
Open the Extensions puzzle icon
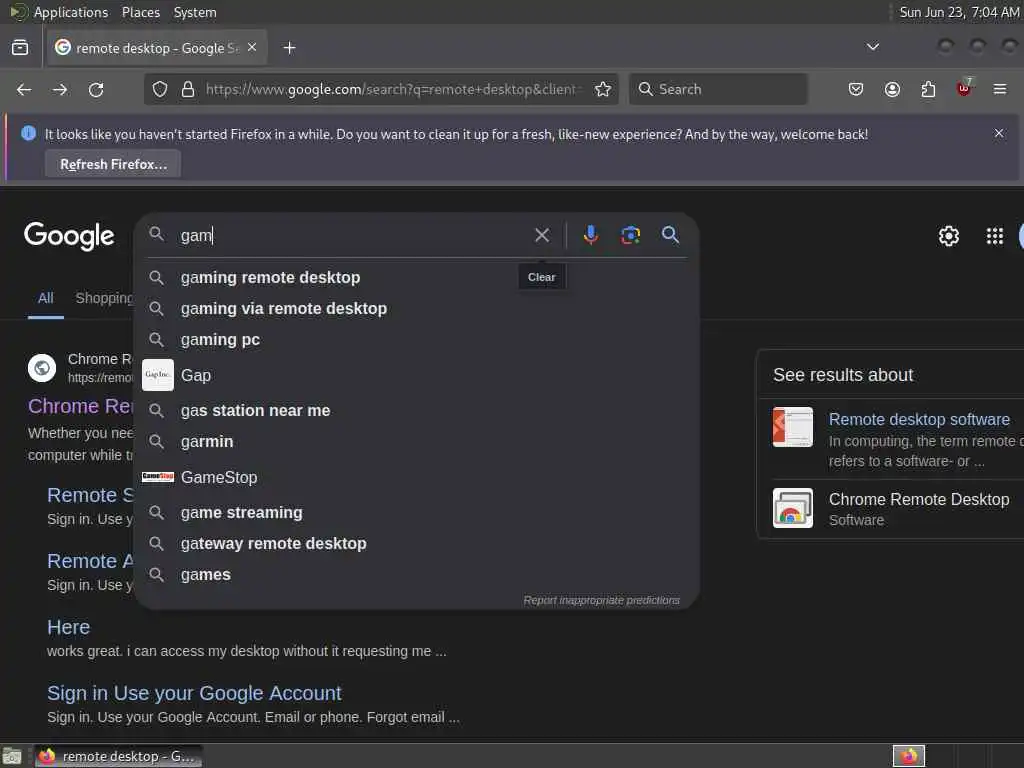928,89
